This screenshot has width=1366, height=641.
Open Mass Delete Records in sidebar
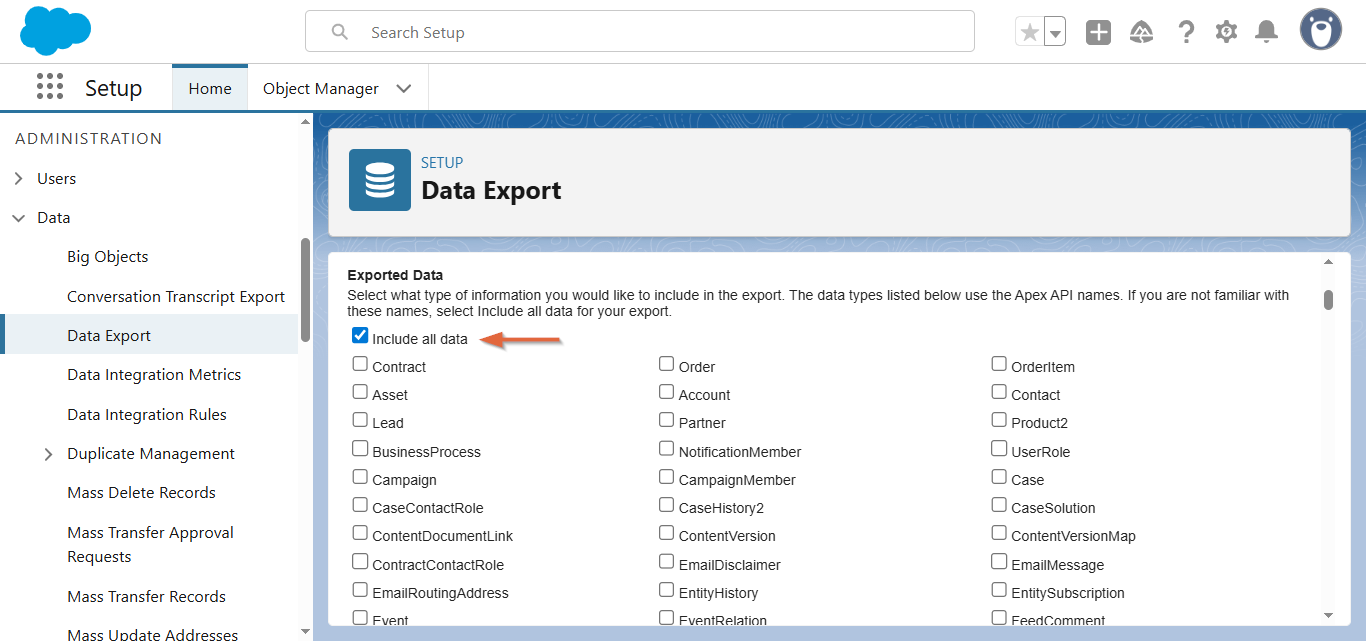coord(141,493)
